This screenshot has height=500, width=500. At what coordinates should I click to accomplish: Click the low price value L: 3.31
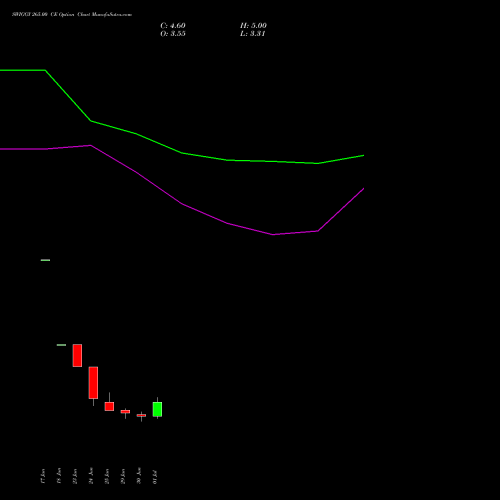tap(253, 34)
